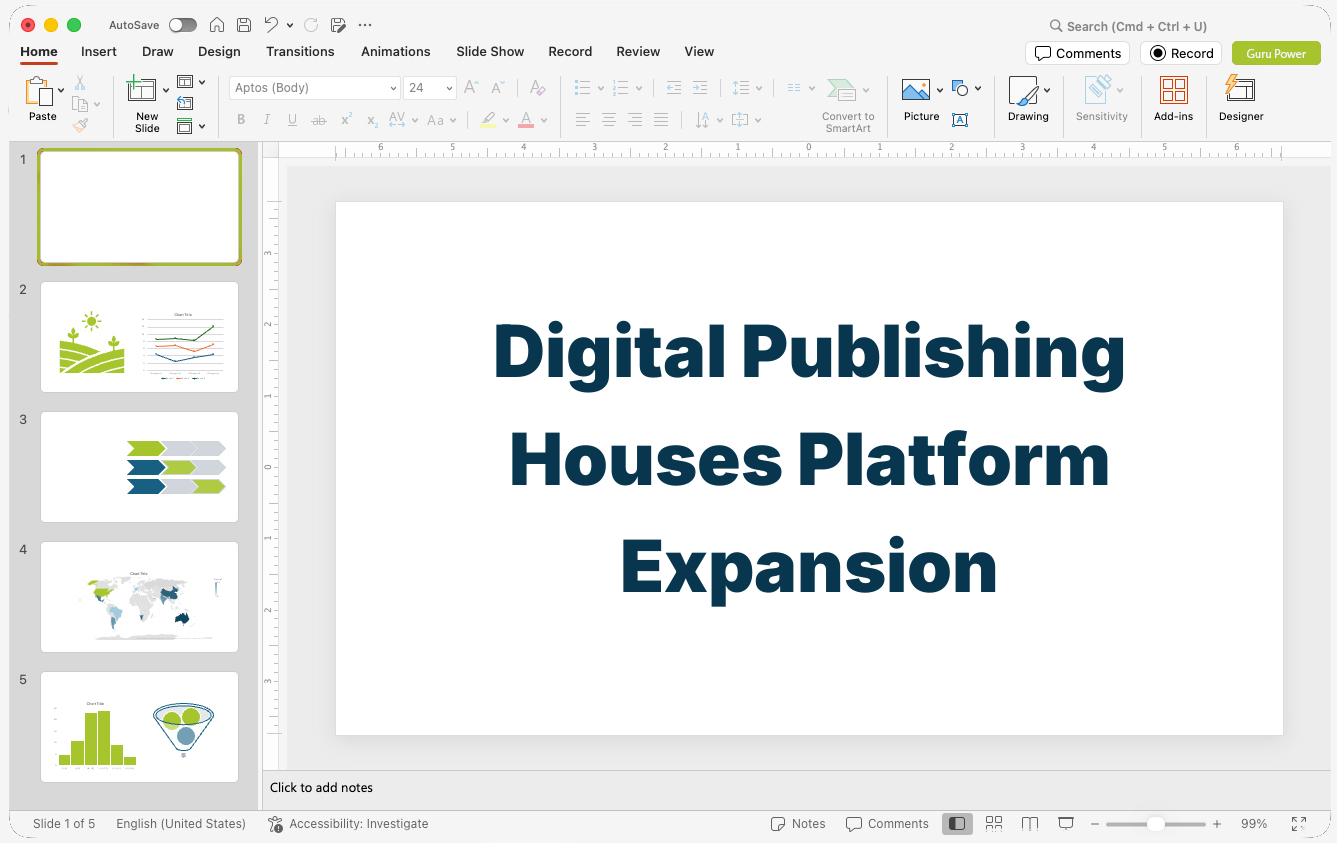Click the Superscript x² icon

pos(346,120)
